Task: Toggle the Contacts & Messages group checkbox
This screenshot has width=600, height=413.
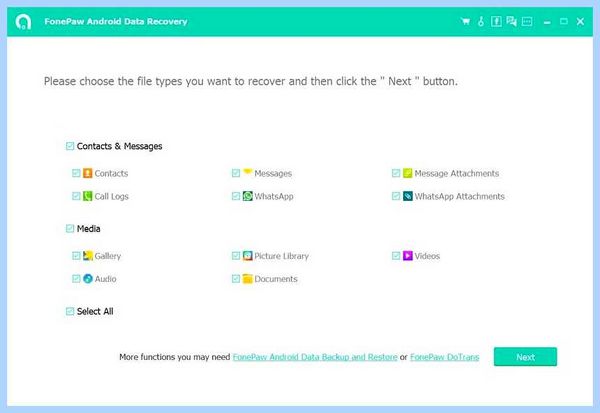Action: click(x=70, y=146)
